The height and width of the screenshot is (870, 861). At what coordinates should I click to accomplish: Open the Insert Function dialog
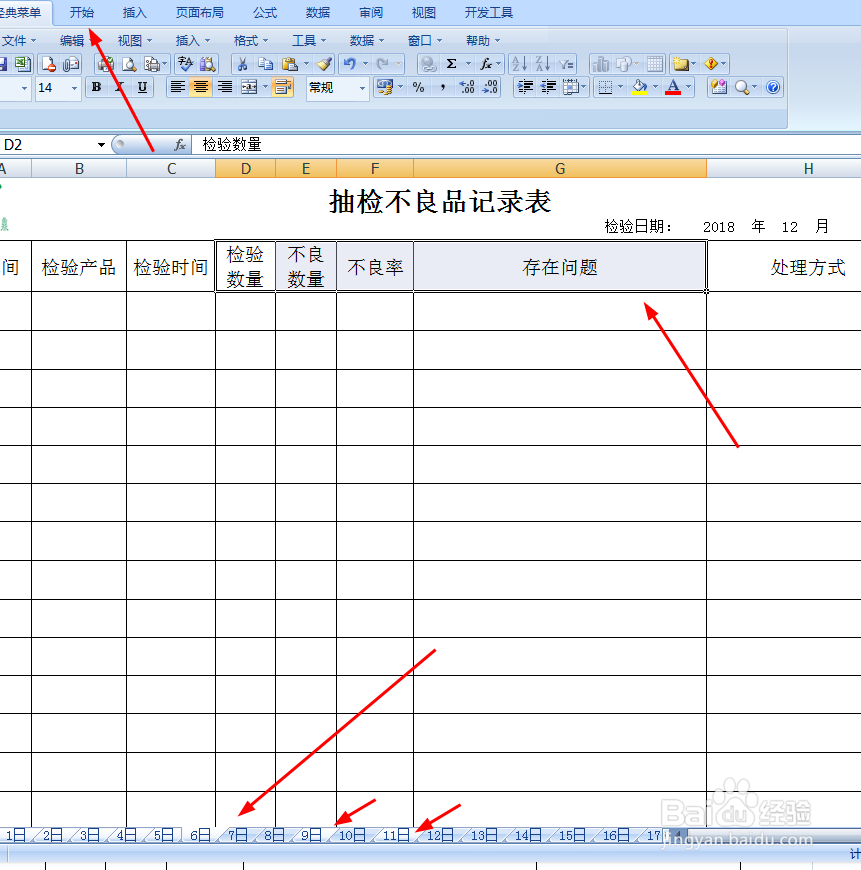coord(486,63)
